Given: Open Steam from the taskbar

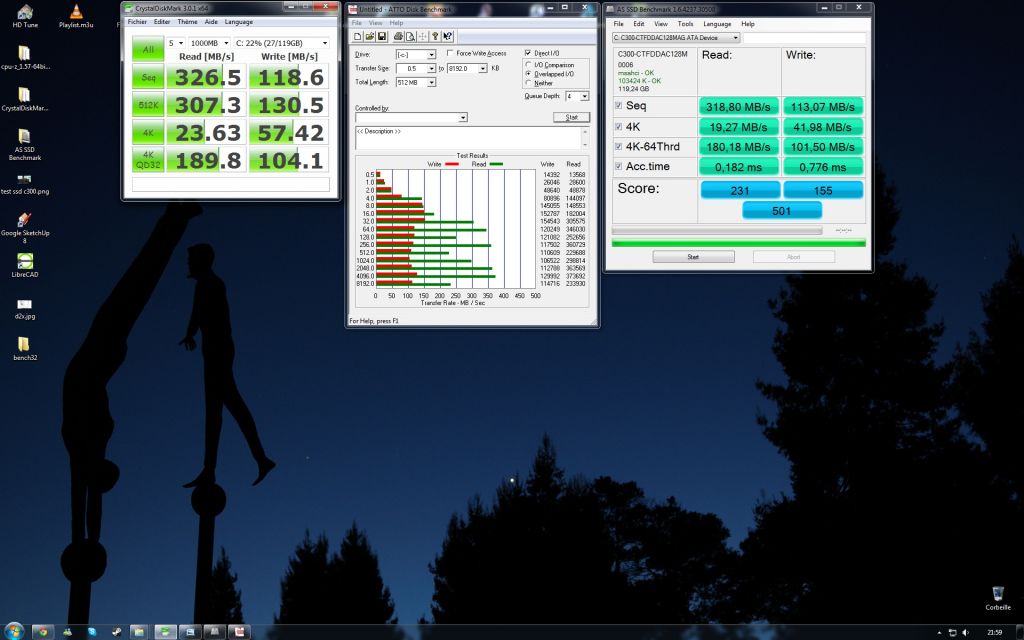Looking at the screenshot, I should point(116,632).
